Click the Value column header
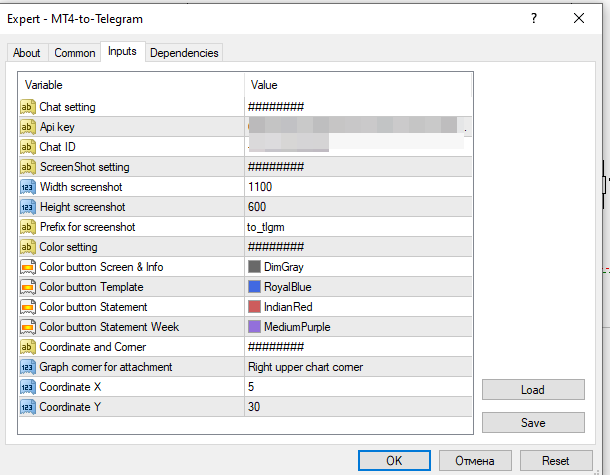The height and width of the screenshot is (475, 610). pos(358,85)
